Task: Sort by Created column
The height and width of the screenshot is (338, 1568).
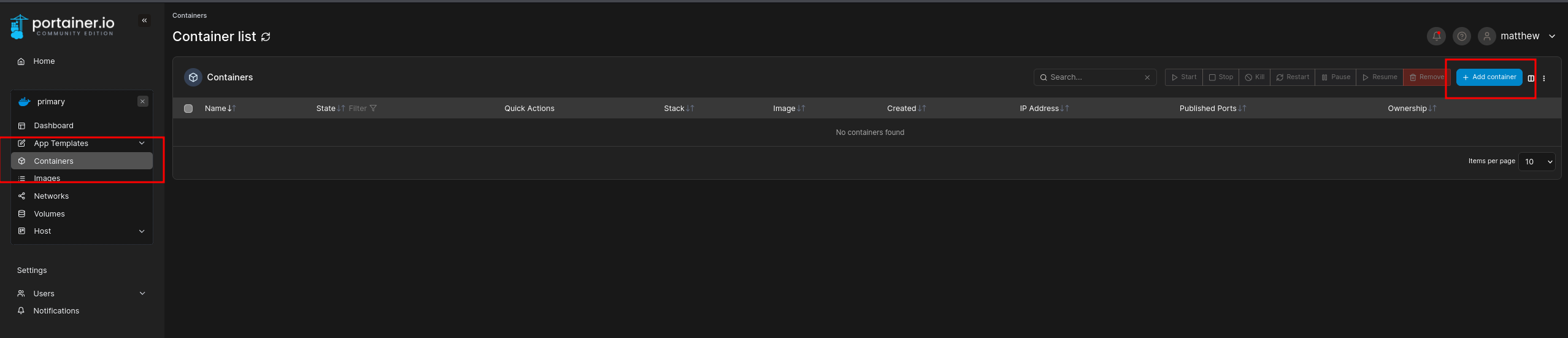Action: (x=906, y=109)
